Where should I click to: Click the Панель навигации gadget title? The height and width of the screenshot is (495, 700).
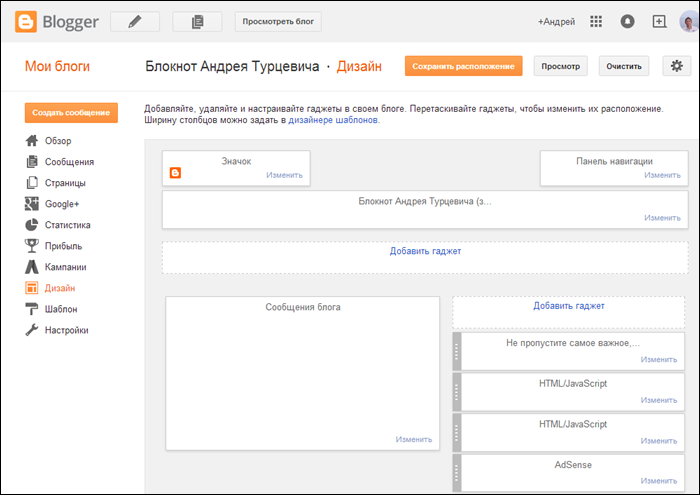pyautogui.click(x=614, y=161)
